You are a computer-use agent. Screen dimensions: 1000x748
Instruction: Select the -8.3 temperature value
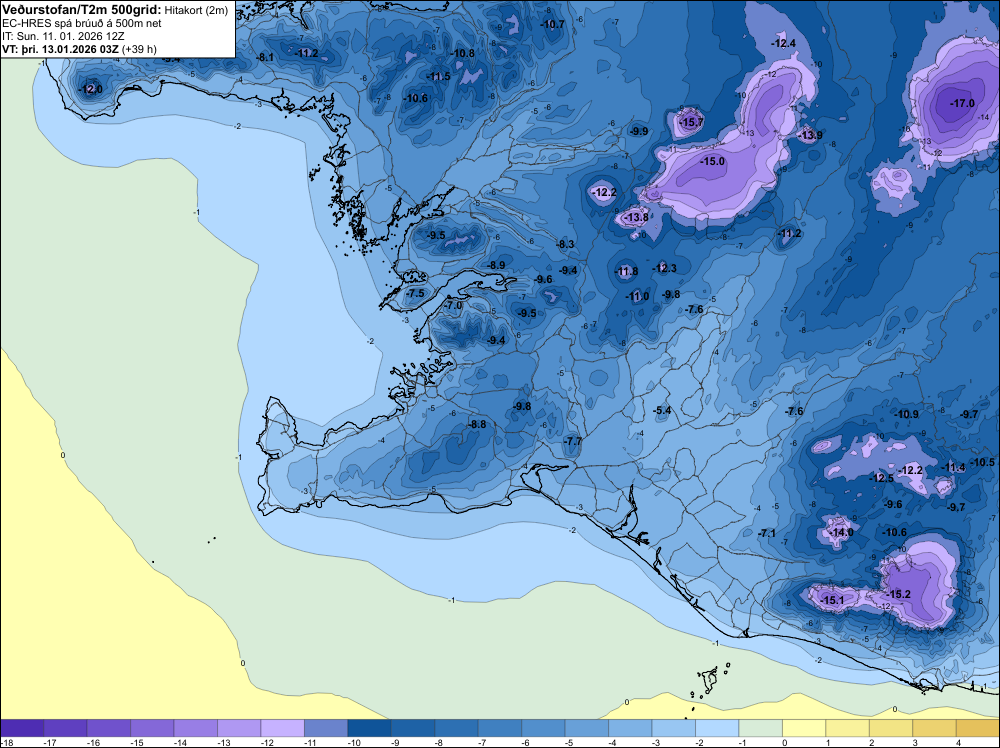pyautogui.click(x=566, y=244)
